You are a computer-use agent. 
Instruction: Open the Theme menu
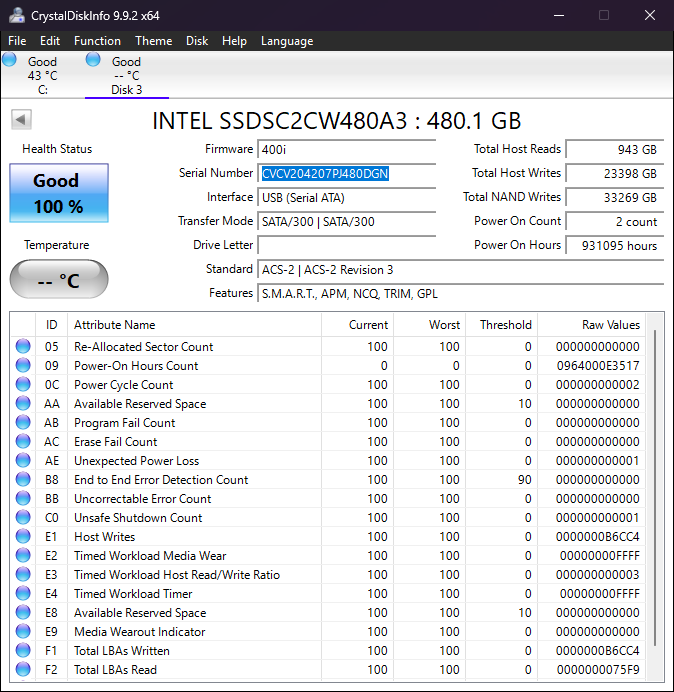[154, 41]
